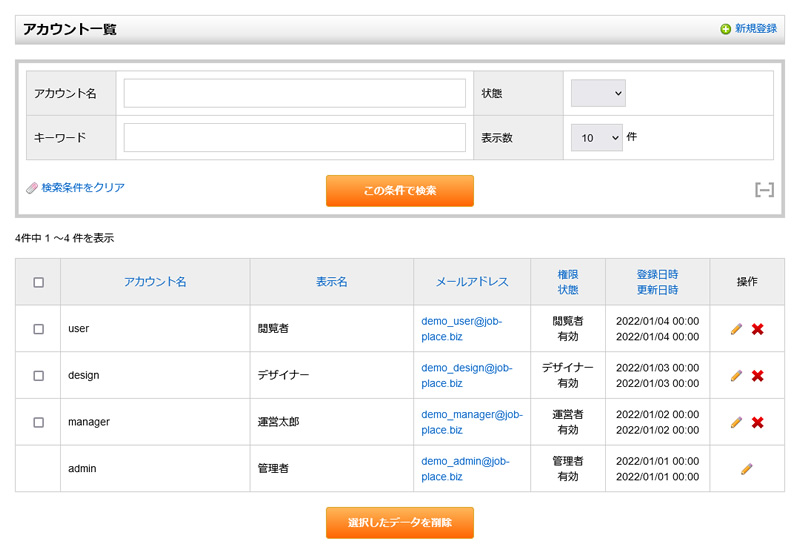Open demo_manager@job-place.biz email link
The image size is (800, 556).
tap(472, 422)
